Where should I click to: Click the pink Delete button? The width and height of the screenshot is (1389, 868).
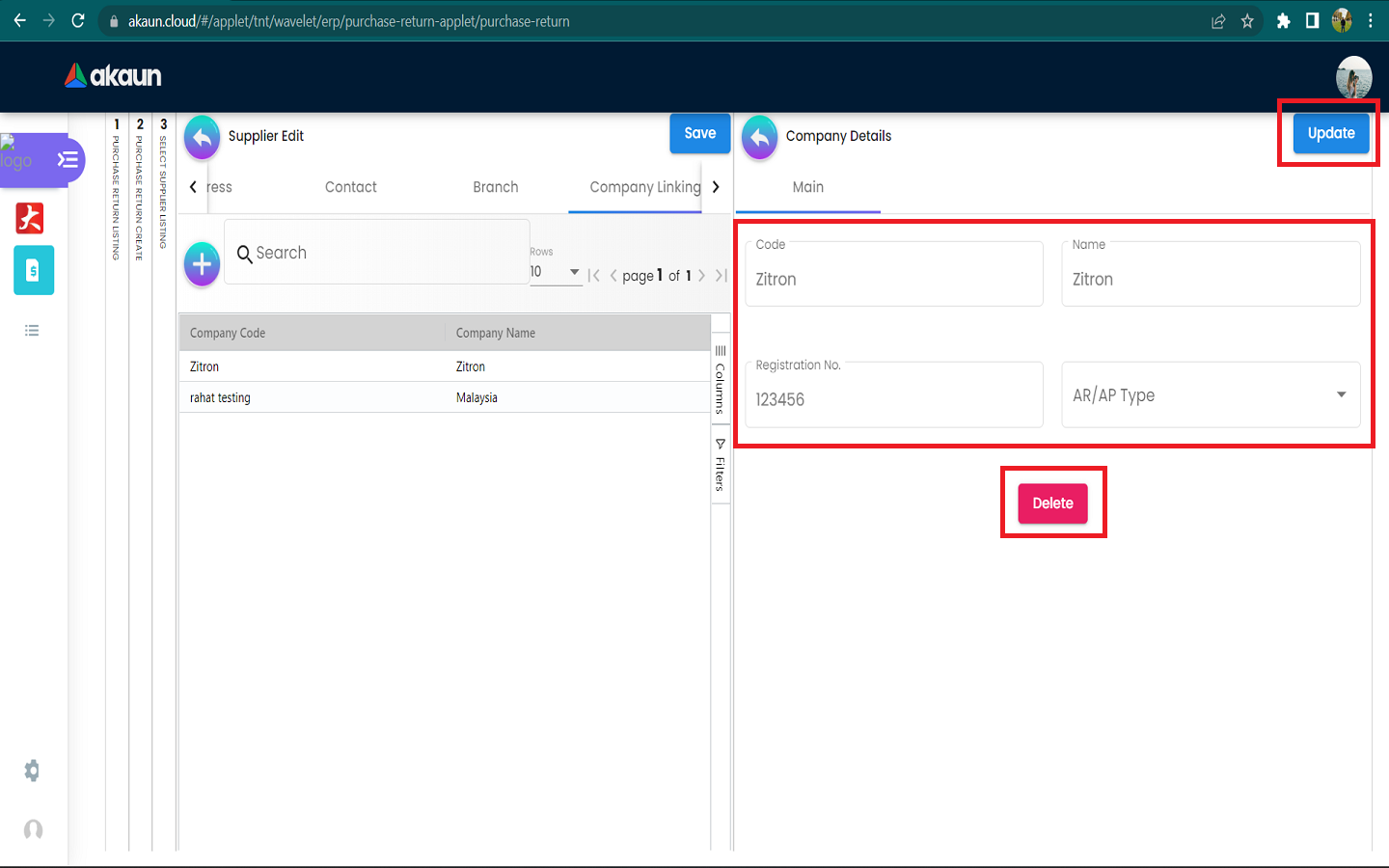click(1052, 503)
